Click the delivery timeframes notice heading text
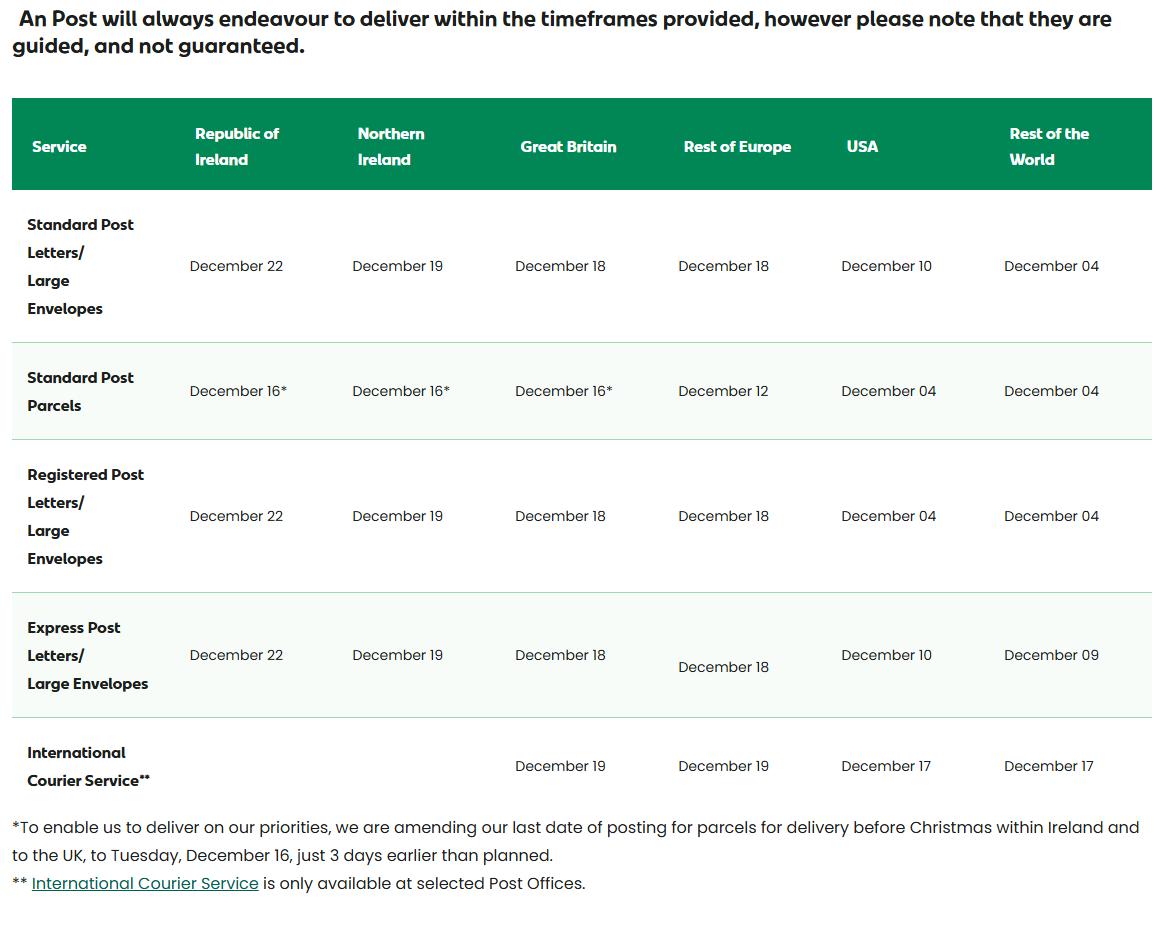This screenshot has height=926, width=1166. (565, 33)
